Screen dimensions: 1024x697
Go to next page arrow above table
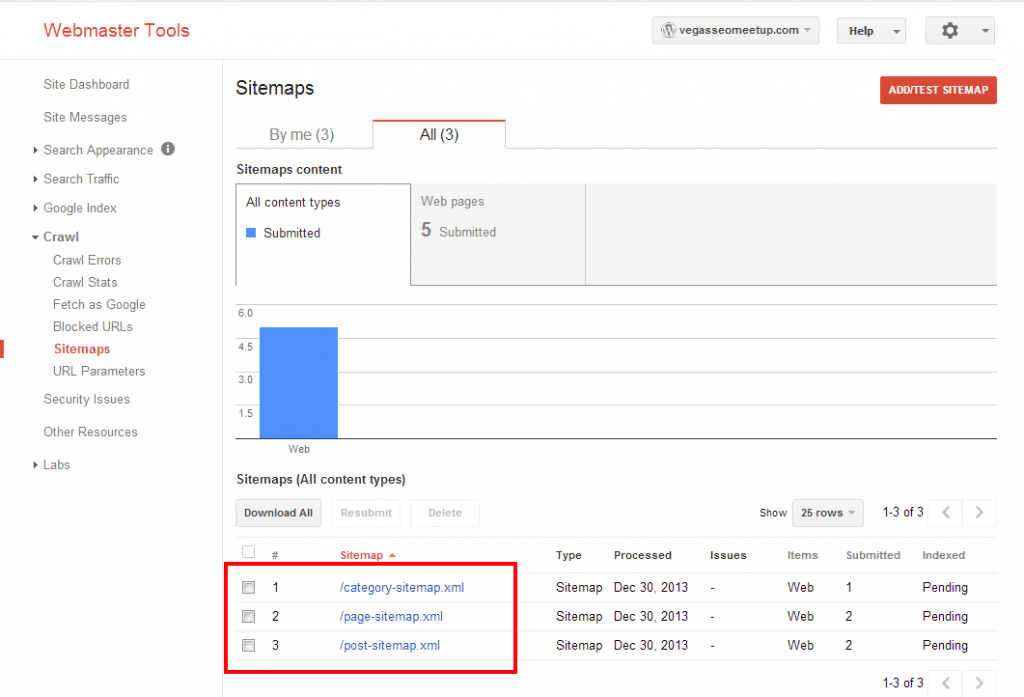click(979, 512)
